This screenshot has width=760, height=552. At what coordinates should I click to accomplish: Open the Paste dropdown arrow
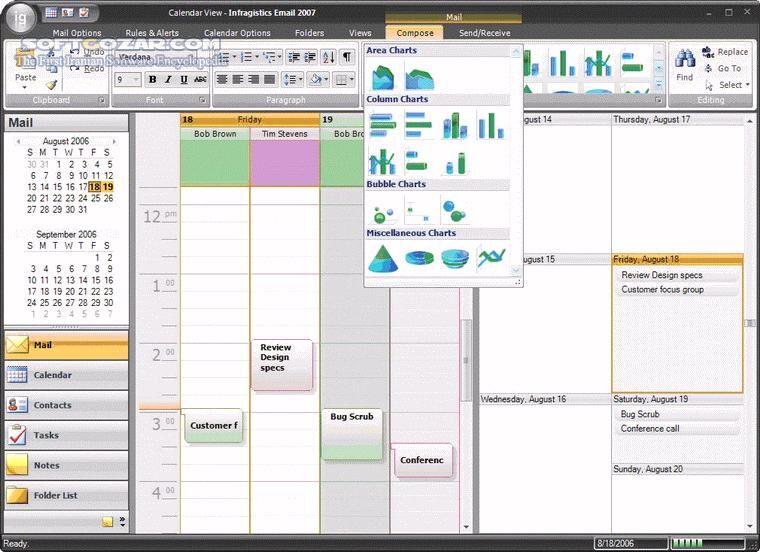tap(24, 88)
